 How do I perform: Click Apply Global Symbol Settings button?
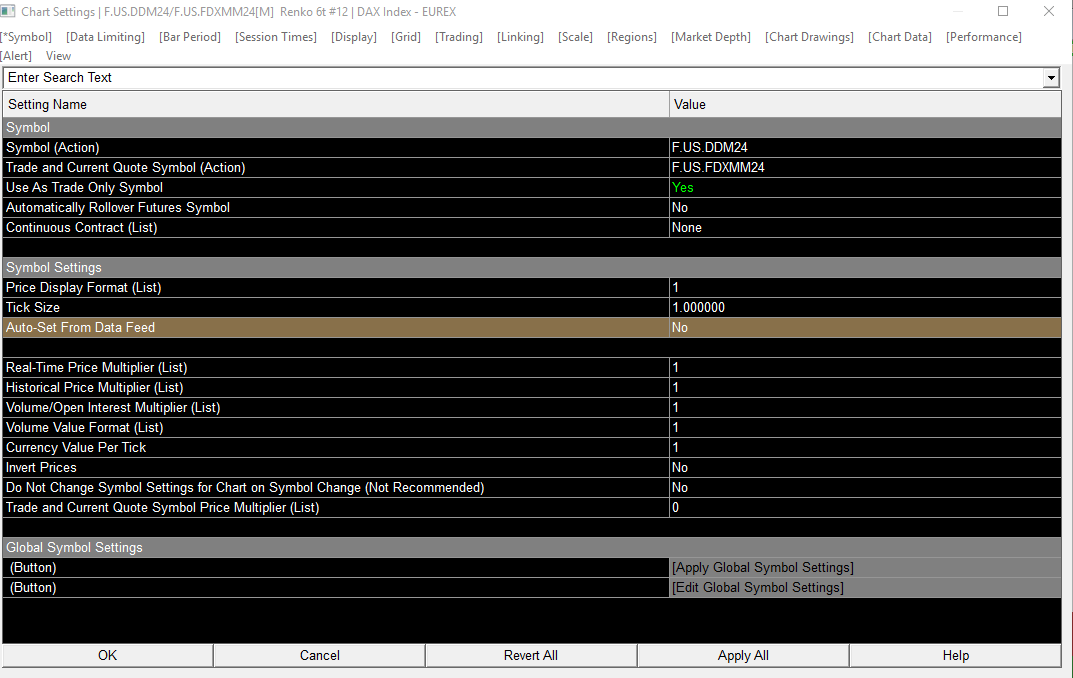763,568
